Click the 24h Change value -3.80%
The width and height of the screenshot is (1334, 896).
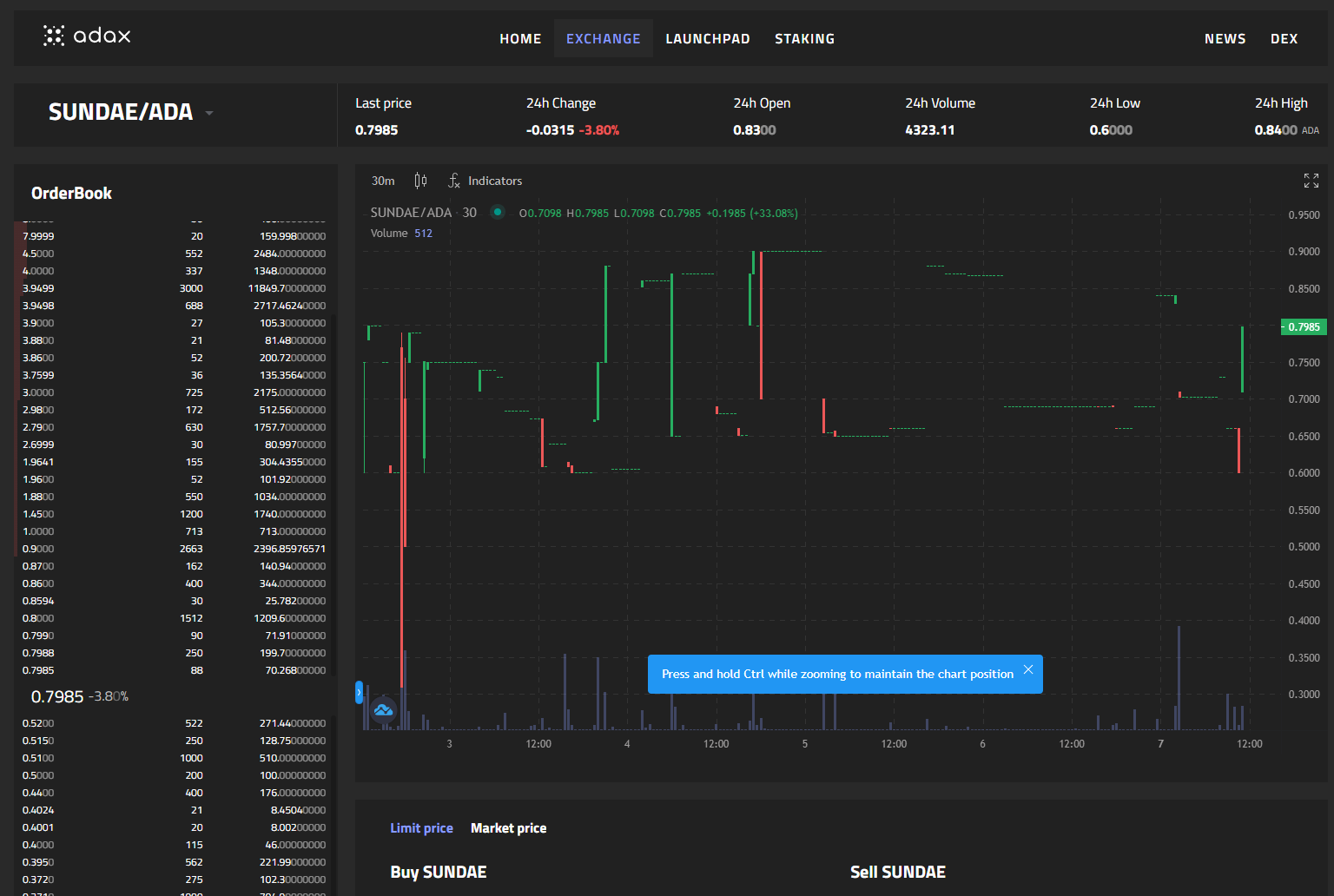point(599,130)
